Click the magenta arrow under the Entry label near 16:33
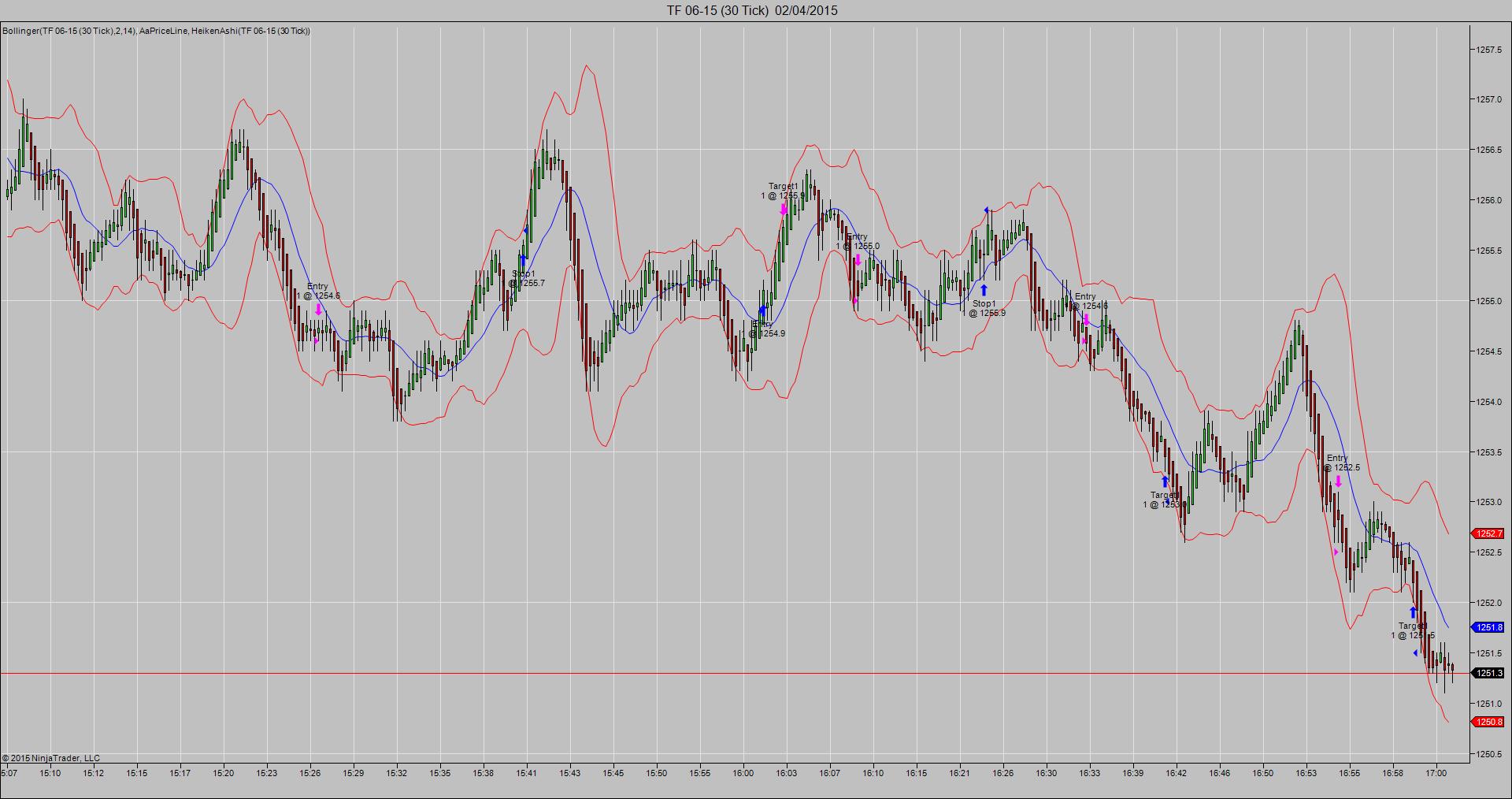The image size is (1512, 799). [x=1086, y=319]
